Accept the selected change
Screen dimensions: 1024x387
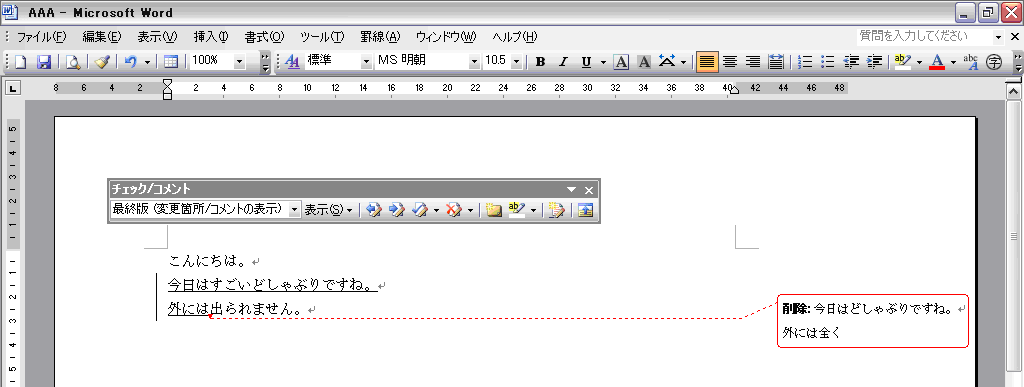(420, 209)
